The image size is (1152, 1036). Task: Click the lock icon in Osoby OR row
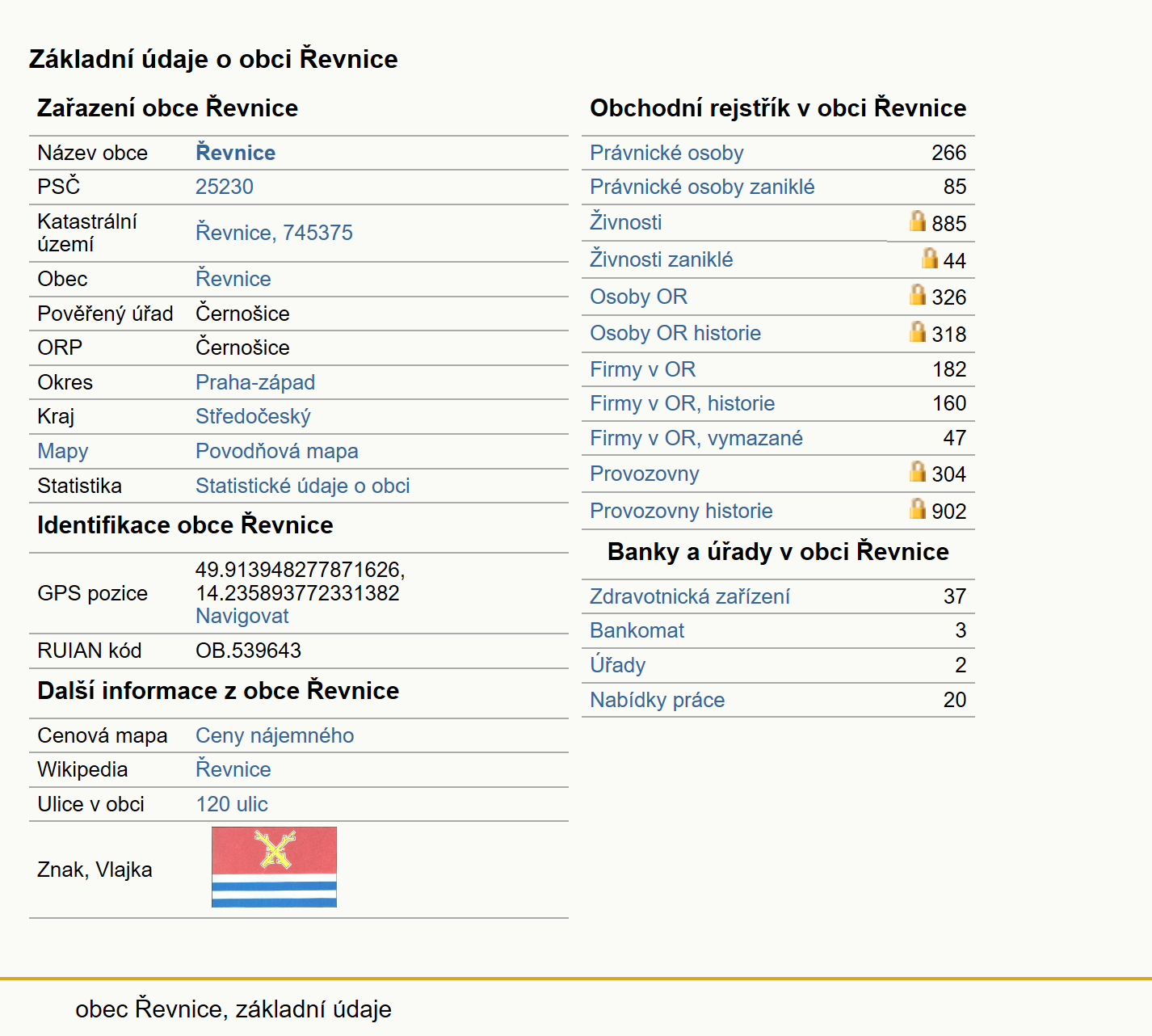(x=917, y=294)
